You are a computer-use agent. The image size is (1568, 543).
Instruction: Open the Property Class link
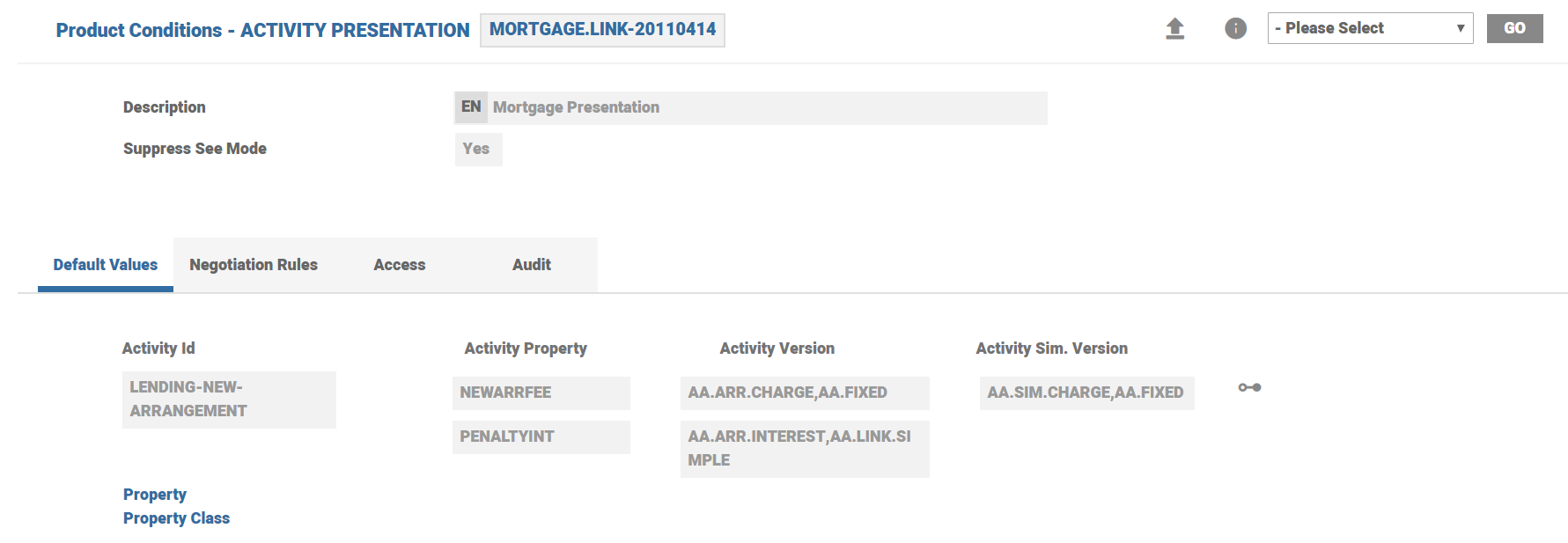pos(176,518)
